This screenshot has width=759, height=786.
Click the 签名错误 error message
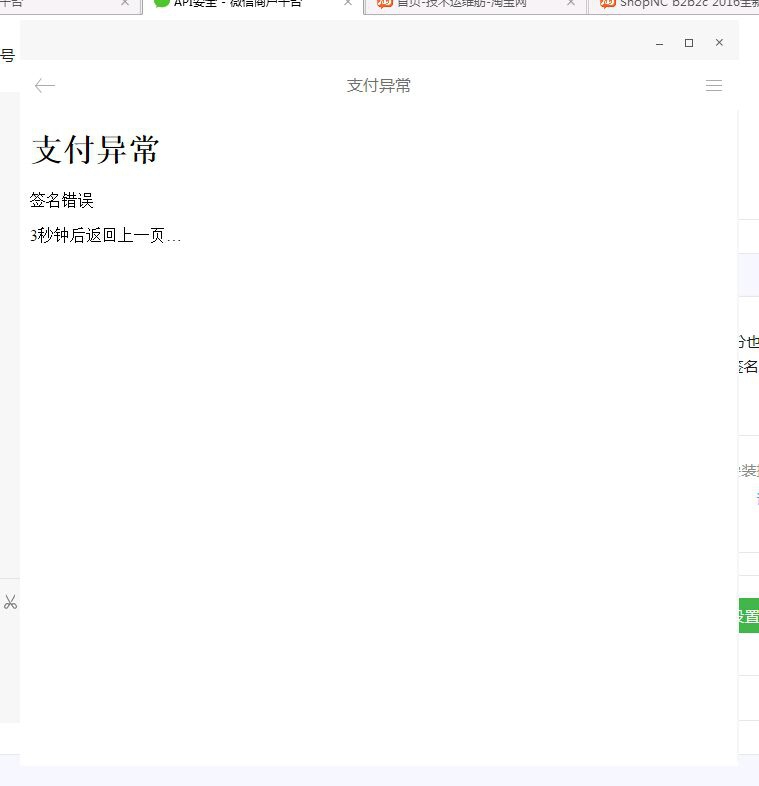coord(62,201)
